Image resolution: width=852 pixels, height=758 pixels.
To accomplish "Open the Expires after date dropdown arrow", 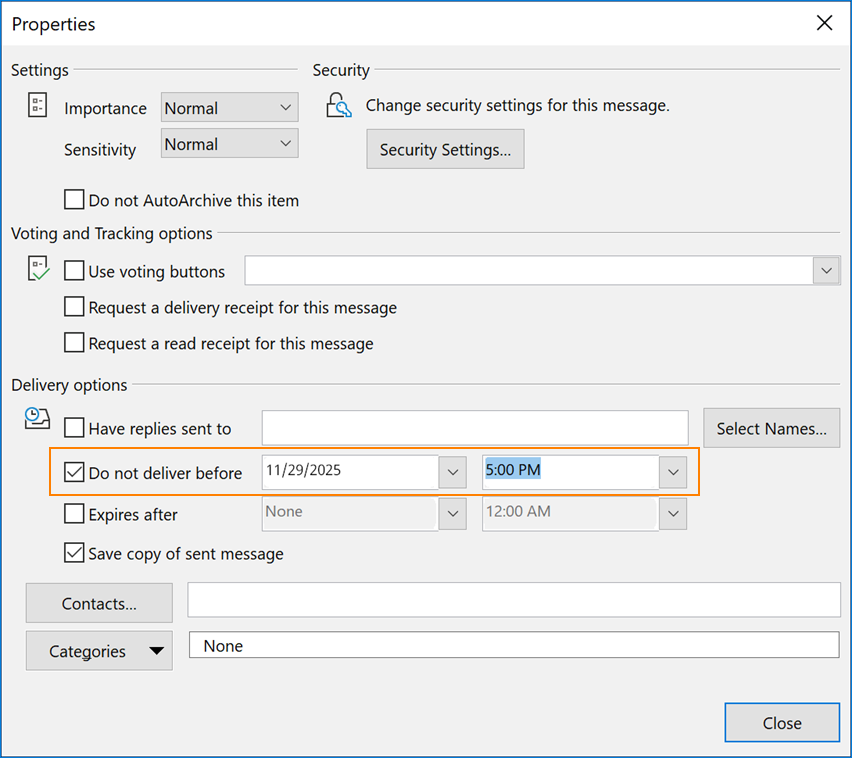I will tap(453, 513).
